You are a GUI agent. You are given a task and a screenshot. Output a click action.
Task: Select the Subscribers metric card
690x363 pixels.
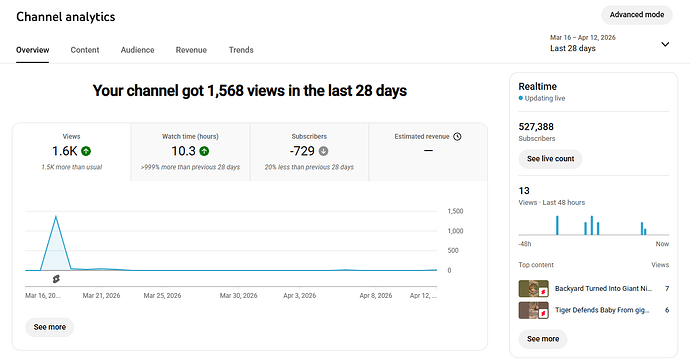309,152
